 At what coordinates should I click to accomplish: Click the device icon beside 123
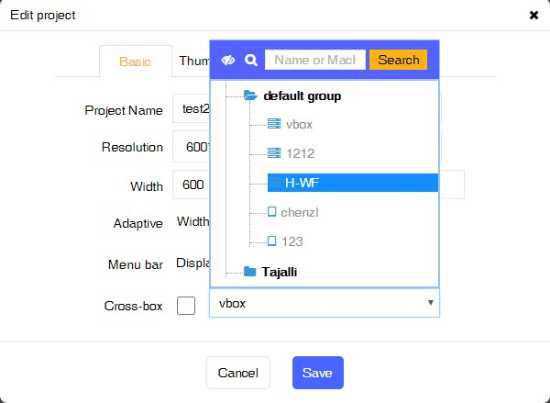click(x=272, y=241)
